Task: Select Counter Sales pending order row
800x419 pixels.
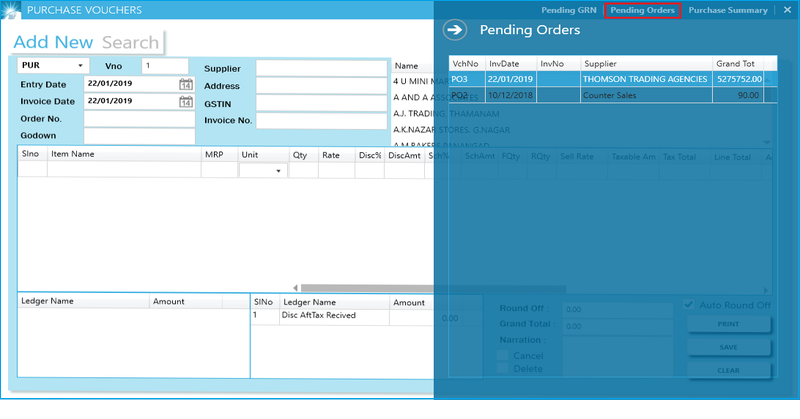Action: tap(613, 95)
